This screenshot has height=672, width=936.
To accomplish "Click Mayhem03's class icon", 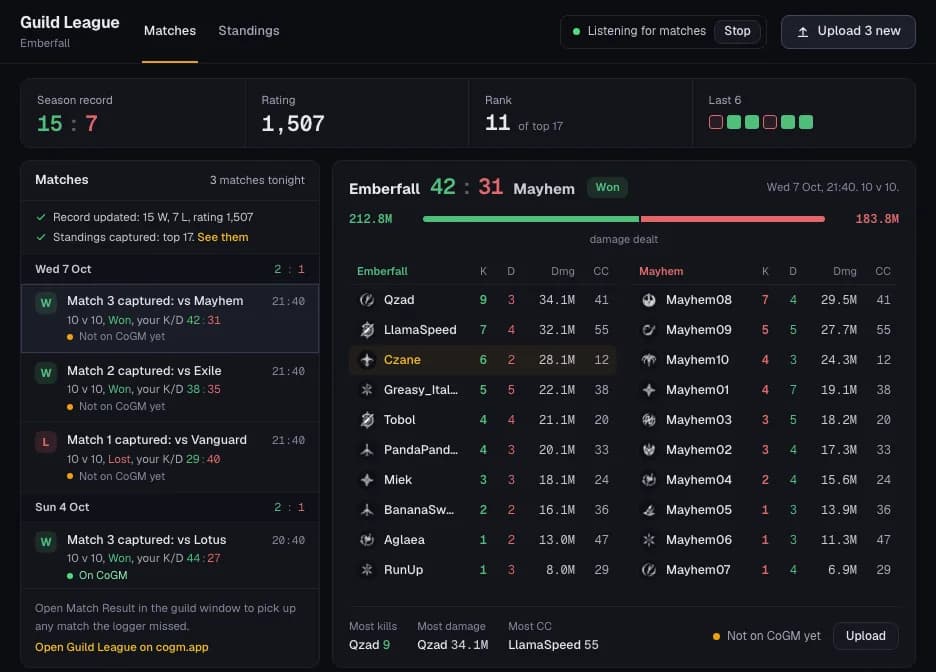I will 648,420.
